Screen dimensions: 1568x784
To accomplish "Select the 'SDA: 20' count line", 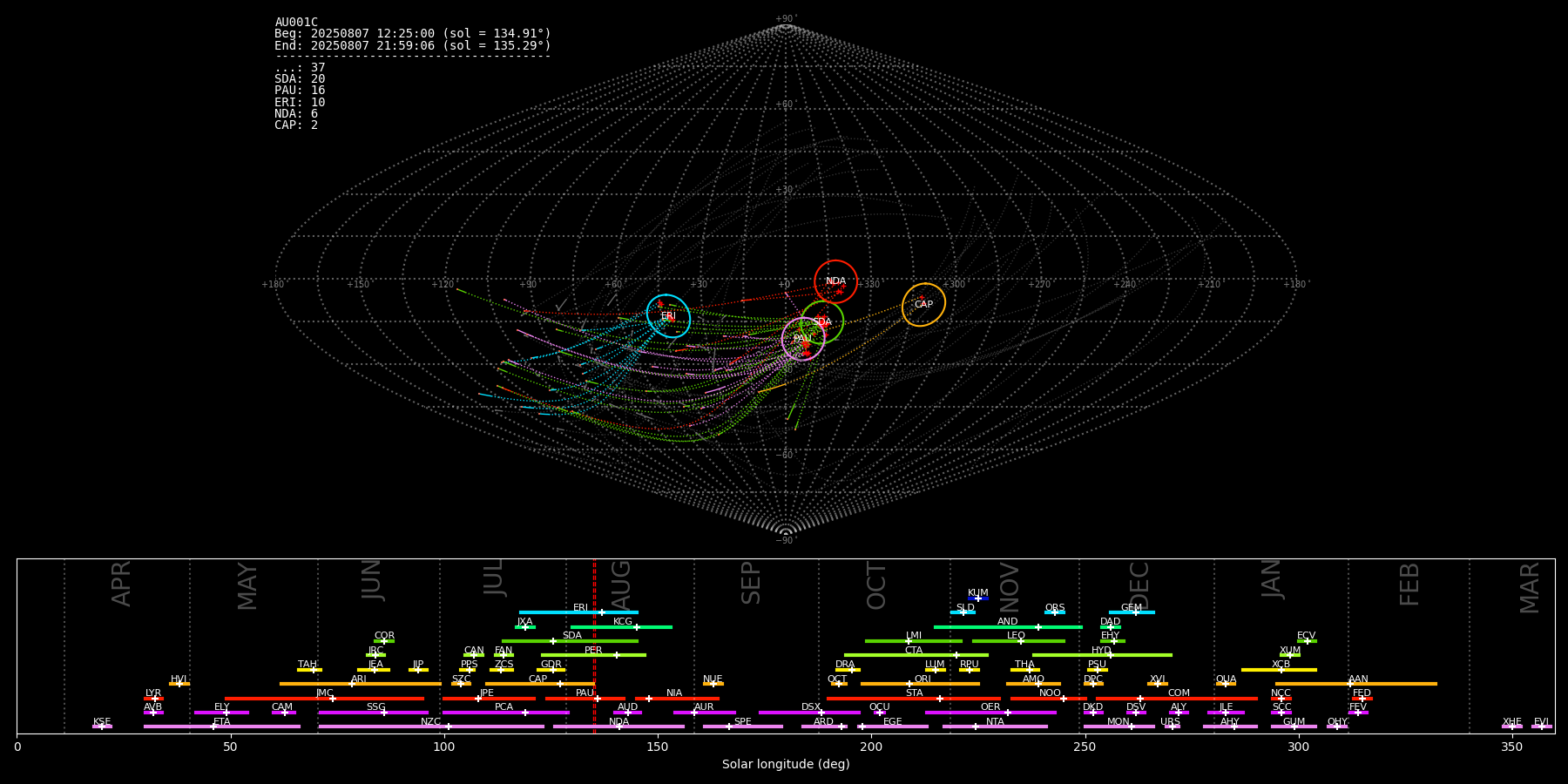I will click(300, 79).
